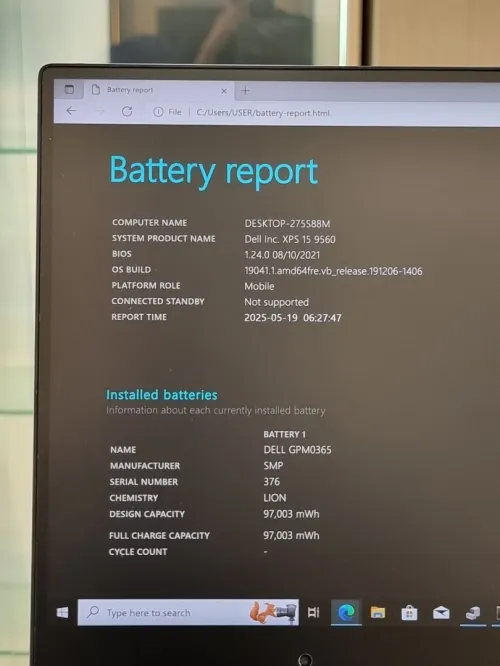Viewport: 500px width, 666px height.
Task: View the File site information icon
Action: [158, 112]
